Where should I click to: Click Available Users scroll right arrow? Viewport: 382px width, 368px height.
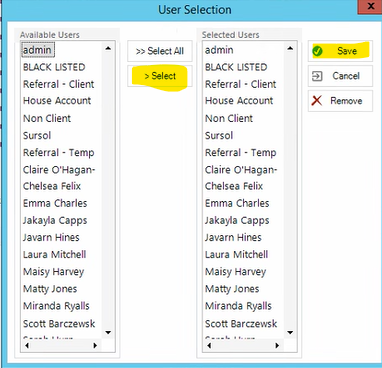95,345
